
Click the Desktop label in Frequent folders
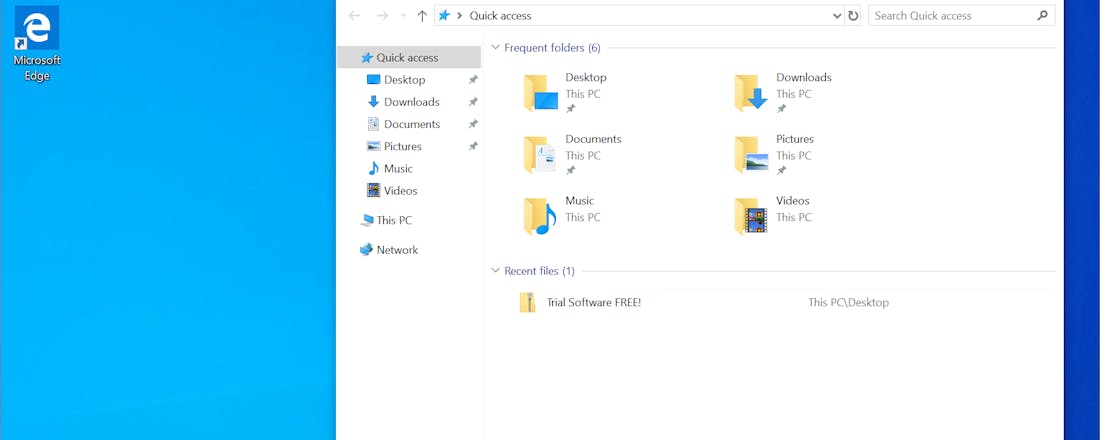586,77
